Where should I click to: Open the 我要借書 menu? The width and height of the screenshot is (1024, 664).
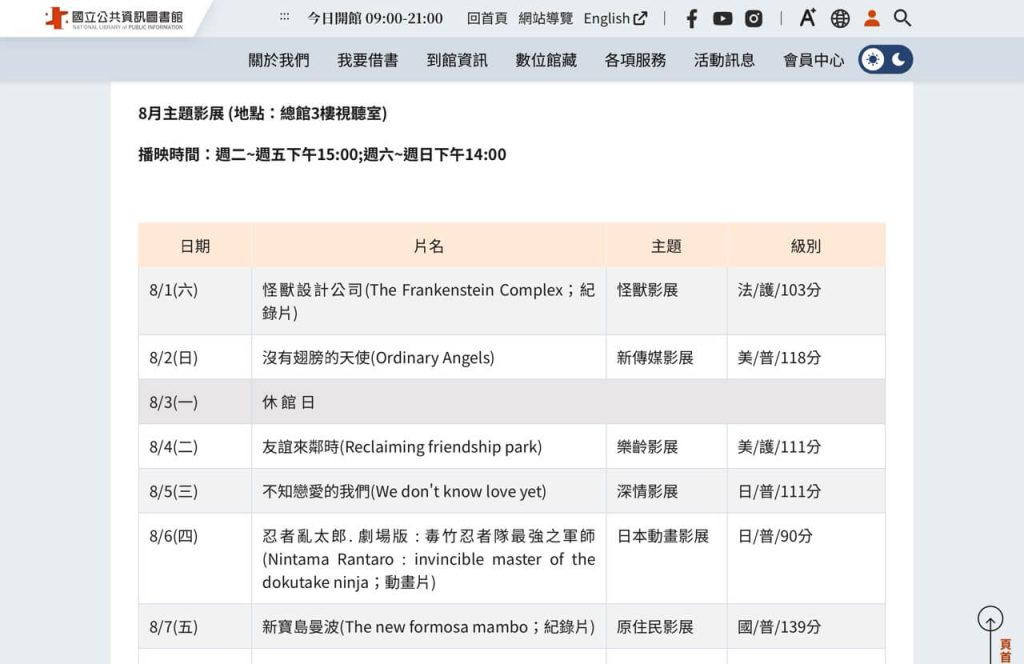click(368, 60)
